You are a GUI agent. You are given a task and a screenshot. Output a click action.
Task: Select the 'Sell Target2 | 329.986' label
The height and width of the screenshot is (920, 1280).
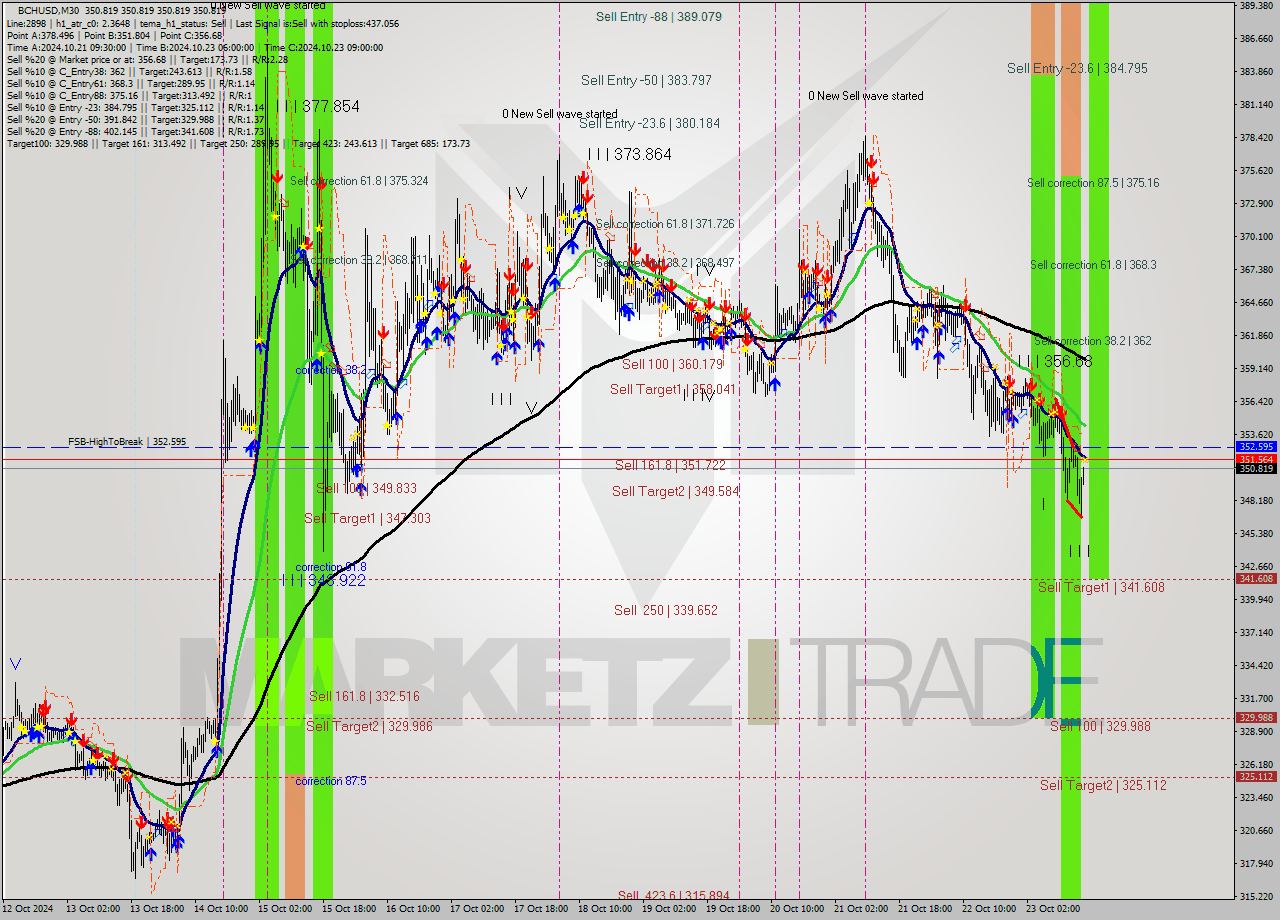(x=369, y=726)
